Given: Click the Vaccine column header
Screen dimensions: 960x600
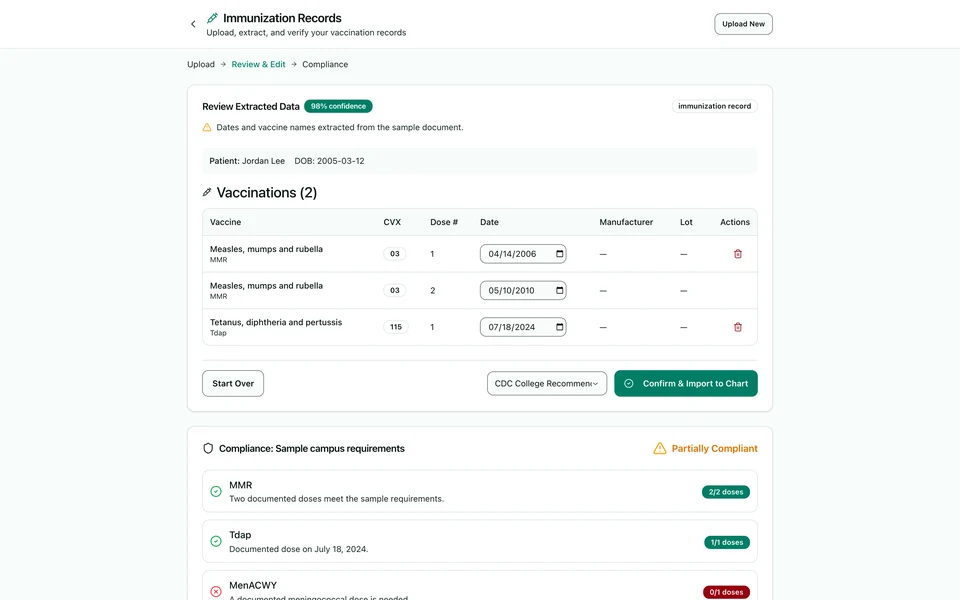Looking at the screenshot, I should pyautogui.click(x=225, y=222).
